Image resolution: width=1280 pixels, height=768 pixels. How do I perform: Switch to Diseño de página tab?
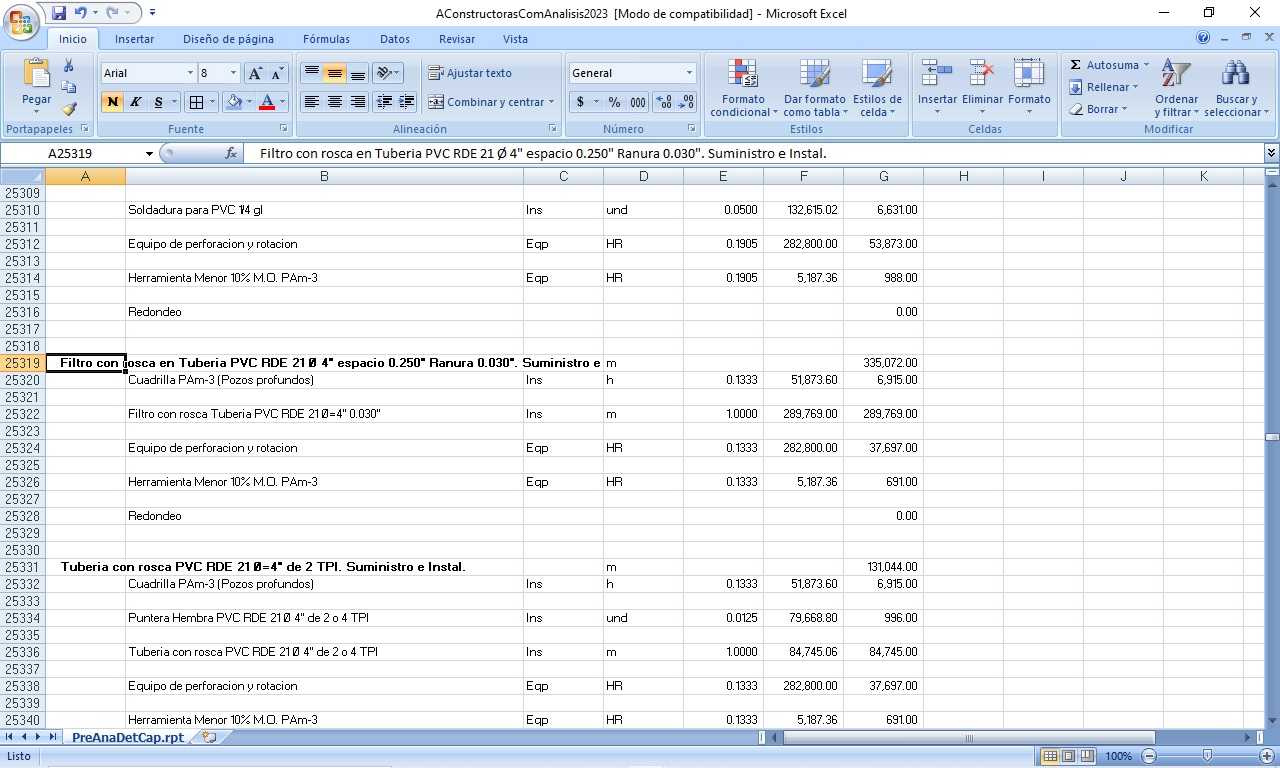(228, 39)
